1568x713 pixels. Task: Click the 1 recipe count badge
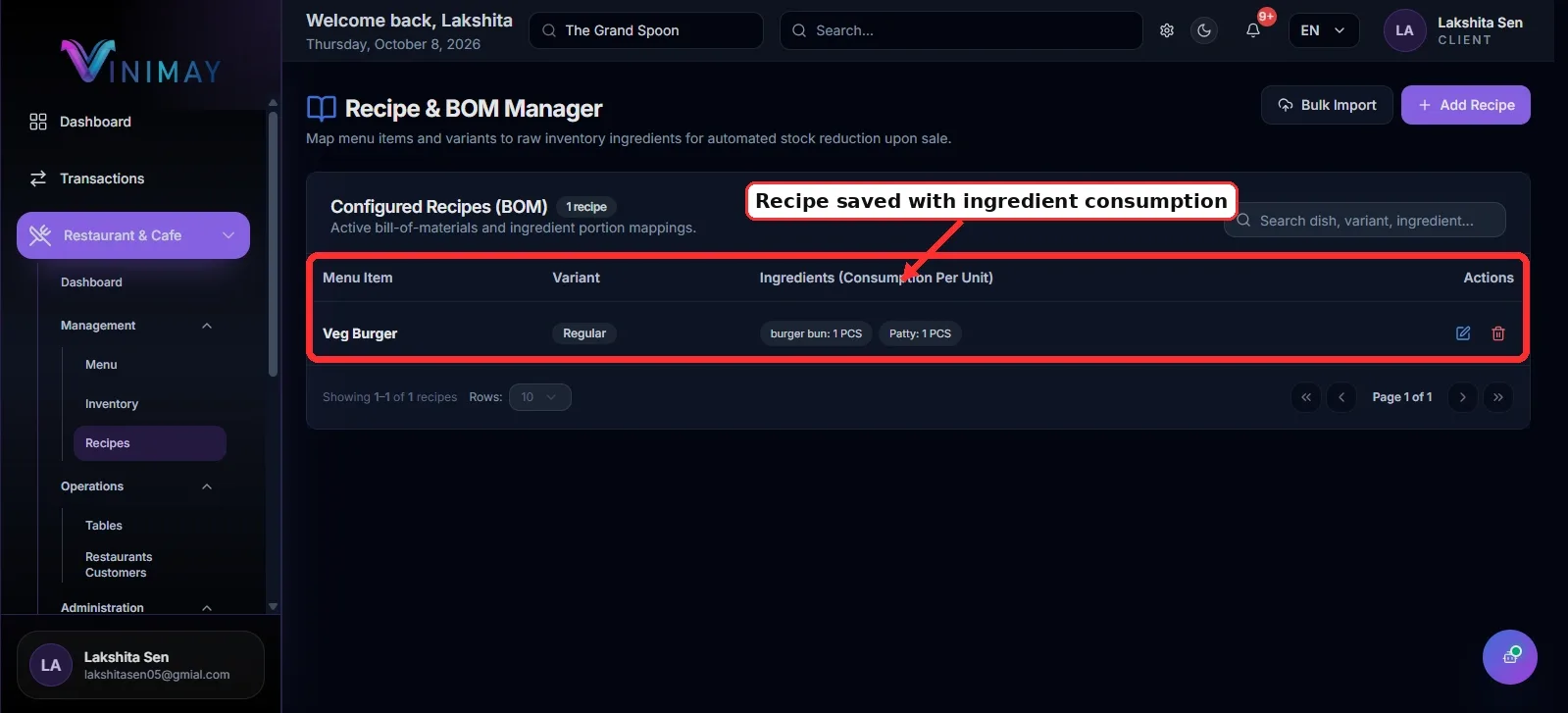tap(586, 207)
